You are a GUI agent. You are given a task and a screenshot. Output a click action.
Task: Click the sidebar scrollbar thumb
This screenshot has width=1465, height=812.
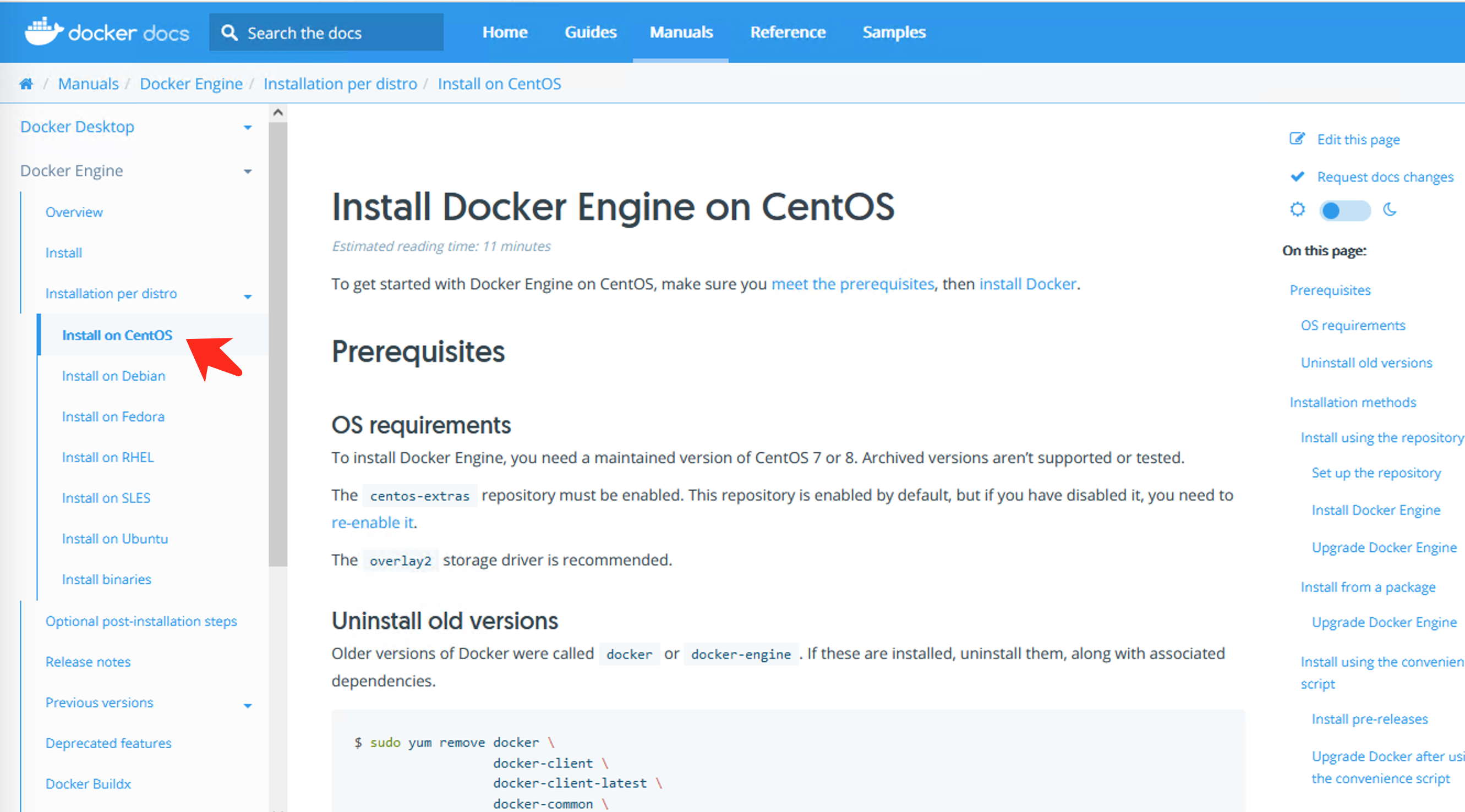tap(277, 344)
